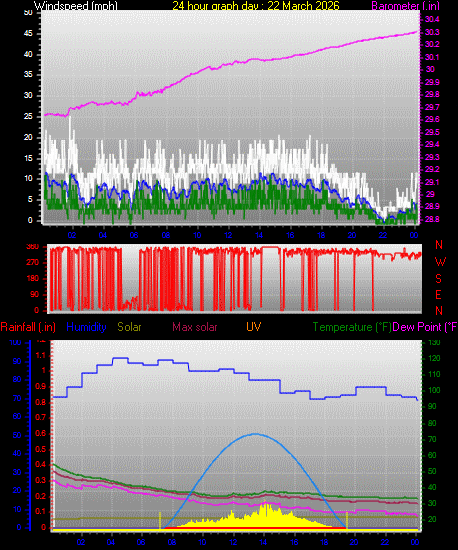Click the 100 humidity axis value
458x550 pixels.
pyautogui.click(x=15, y=343)
